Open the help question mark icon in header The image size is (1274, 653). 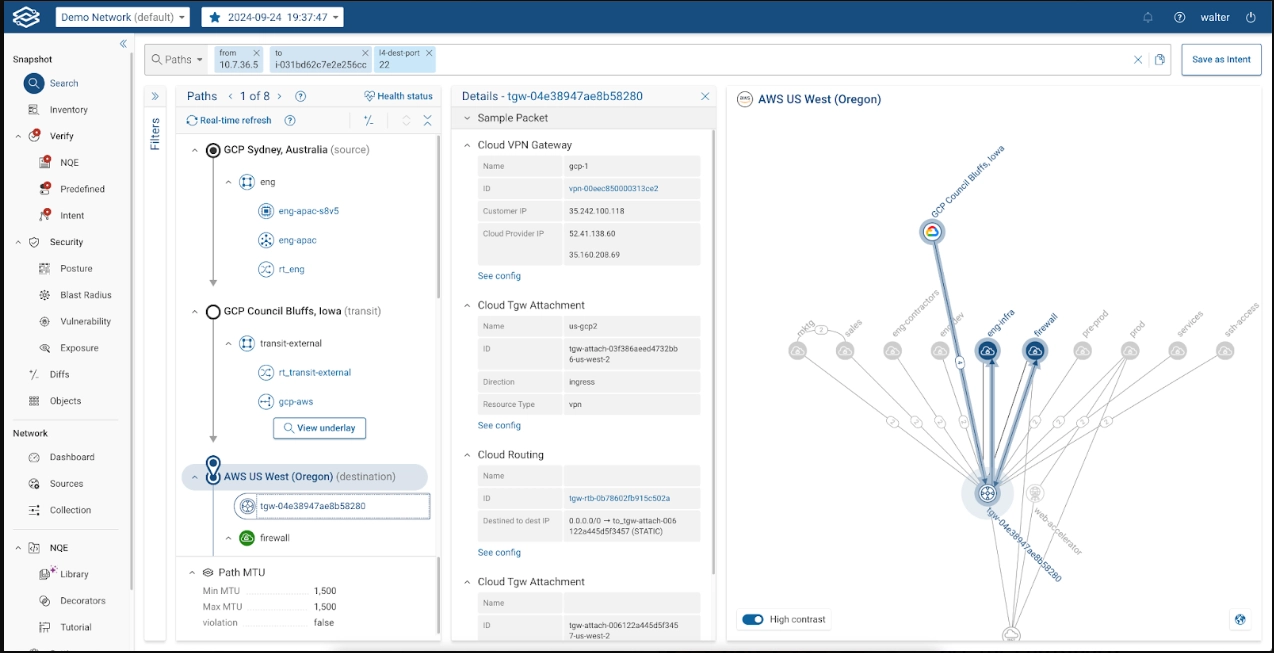[x=1179, y=17]
